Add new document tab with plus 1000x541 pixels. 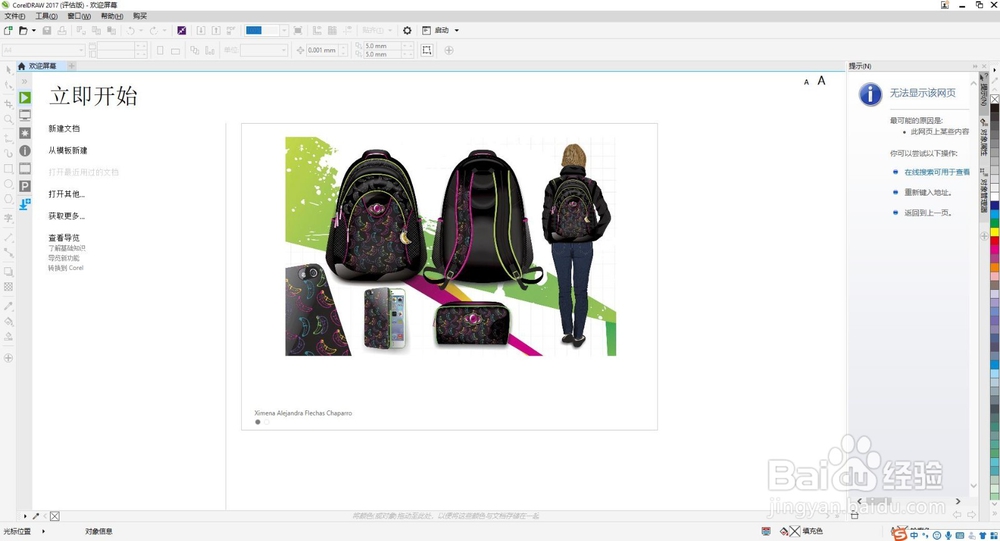71,66
